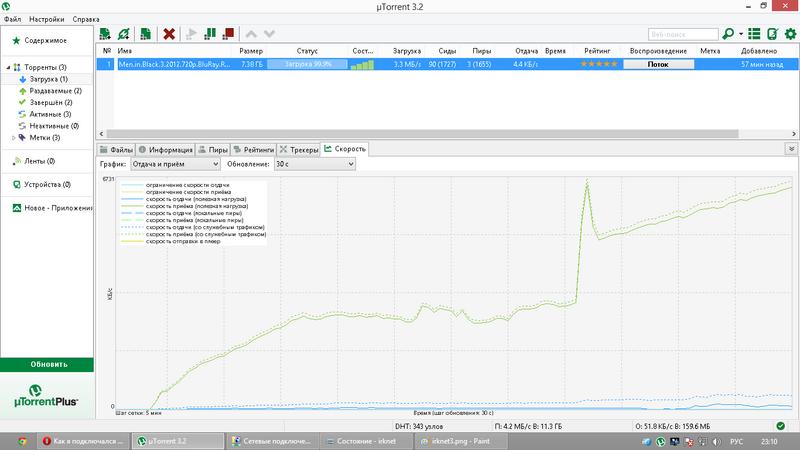The image size is (800, 450).
Task: Open Сетевые подключения taskbar window
Action: [x=272, y=441]
